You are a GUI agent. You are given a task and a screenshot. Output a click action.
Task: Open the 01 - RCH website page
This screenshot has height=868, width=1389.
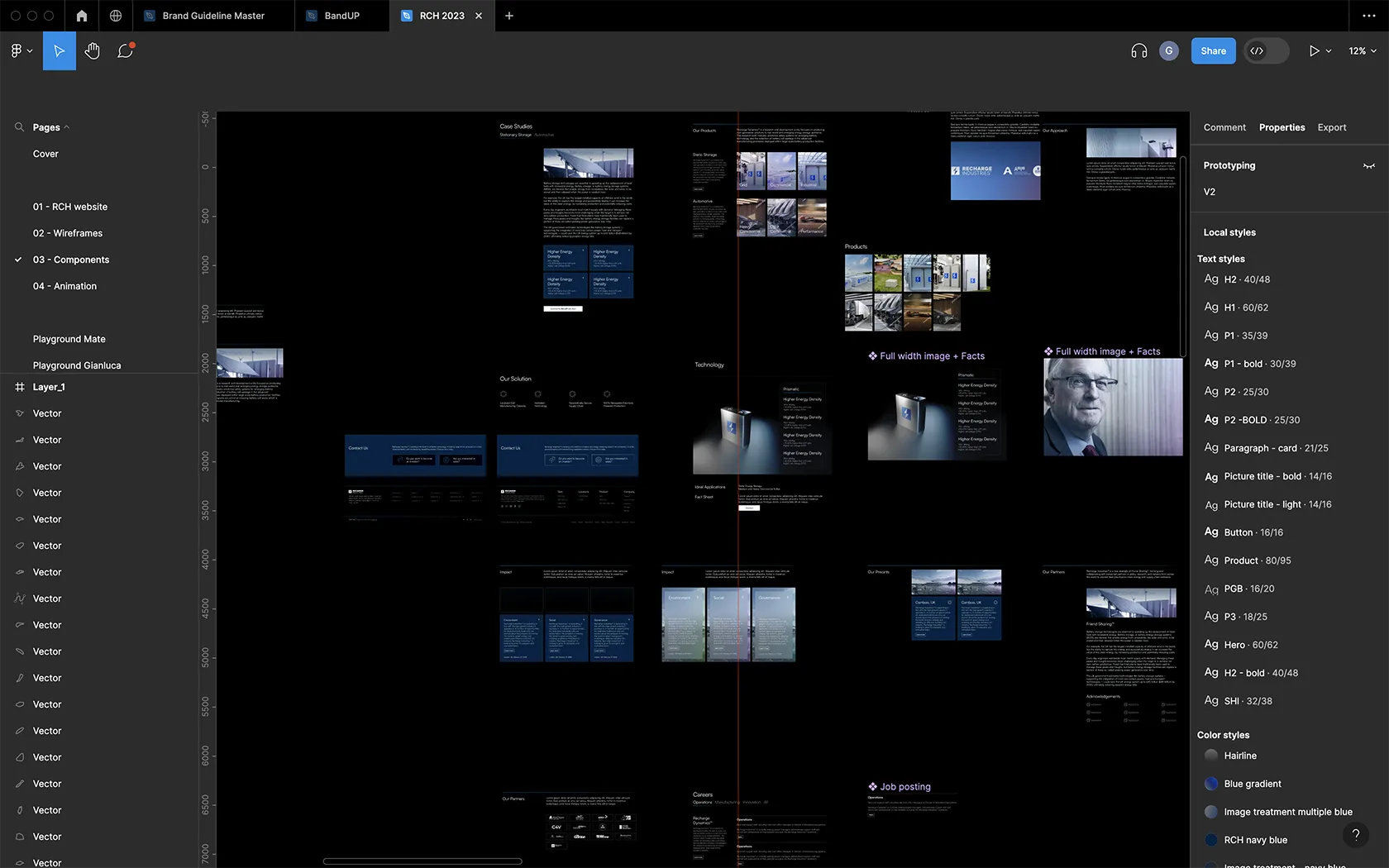(70, 207)
